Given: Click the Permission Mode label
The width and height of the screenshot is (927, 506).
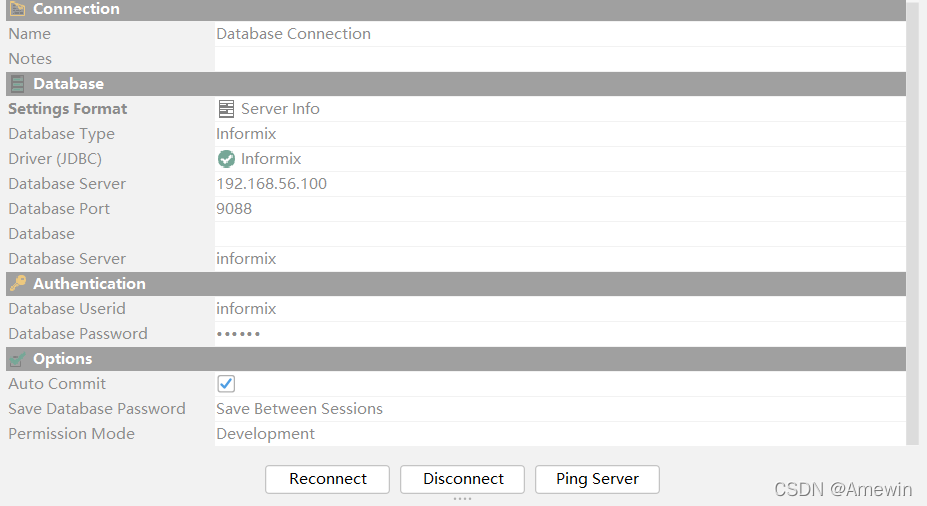Looking at the screenshot, I should click(72, 433).
